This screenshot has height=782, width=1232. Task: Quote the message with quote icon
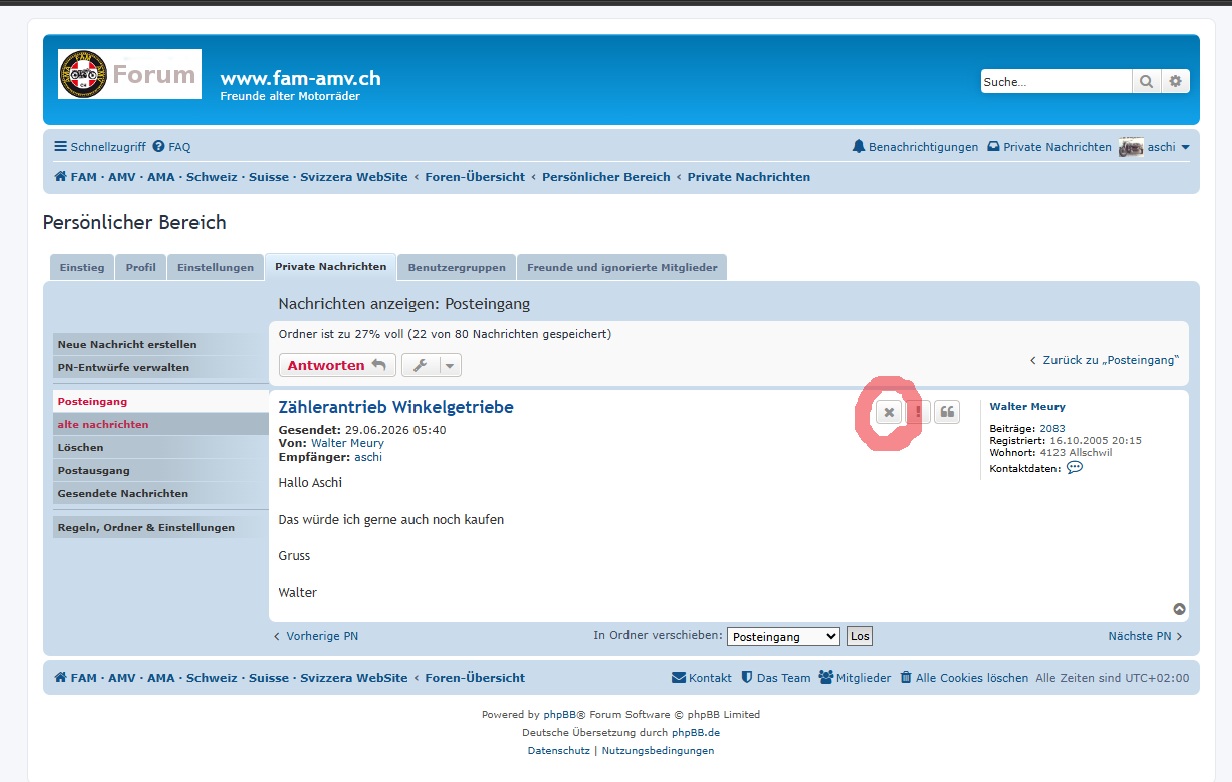click(x=947, y=412)
